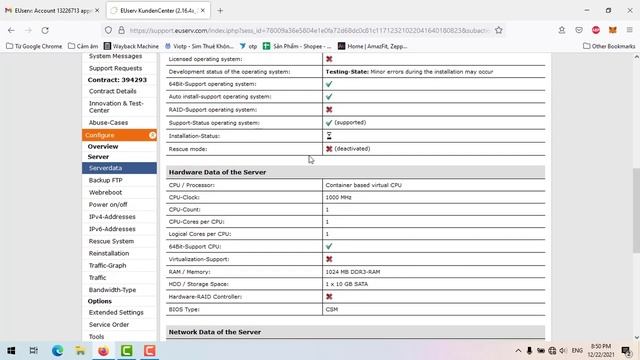The width and height of the screenshot is (640, 360).
Task: Select the text 'Container based virtual CPU'
Action: click(x=364, y=185)
